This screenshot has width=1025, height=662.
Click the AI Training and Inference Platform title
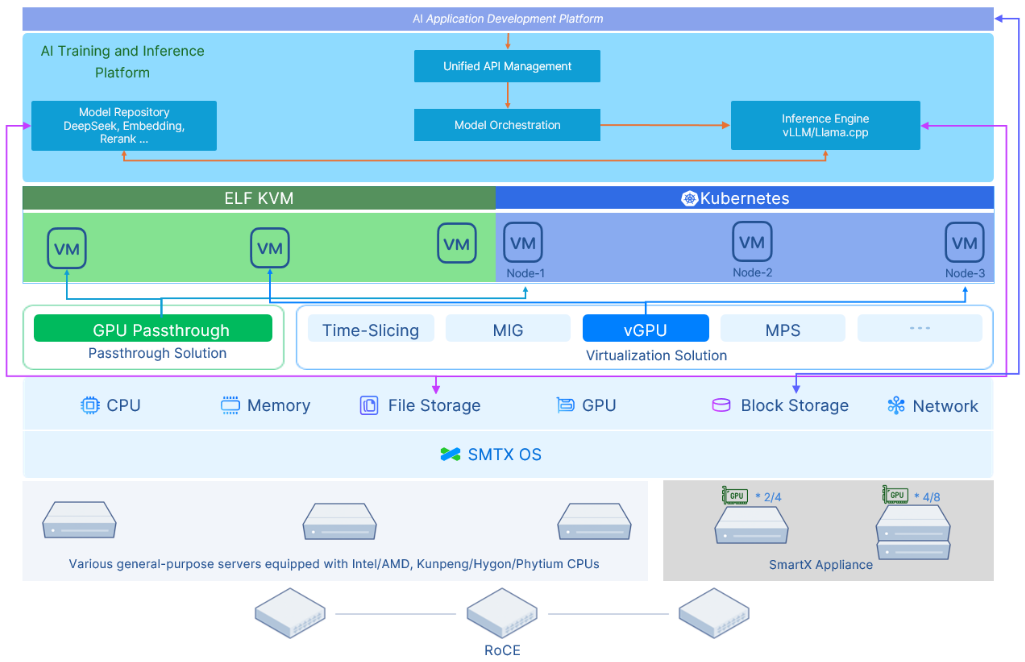pos(122,61)
